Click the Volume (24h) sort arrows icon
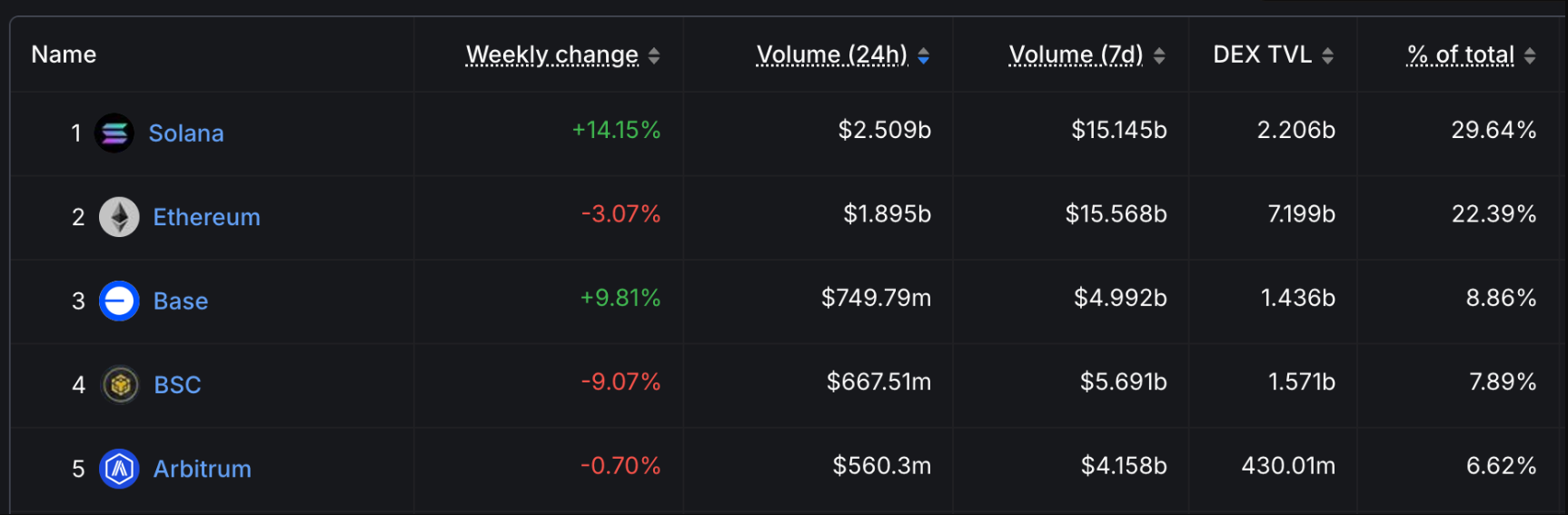This screenshot has width=1568, height=515. click(923, 56)
